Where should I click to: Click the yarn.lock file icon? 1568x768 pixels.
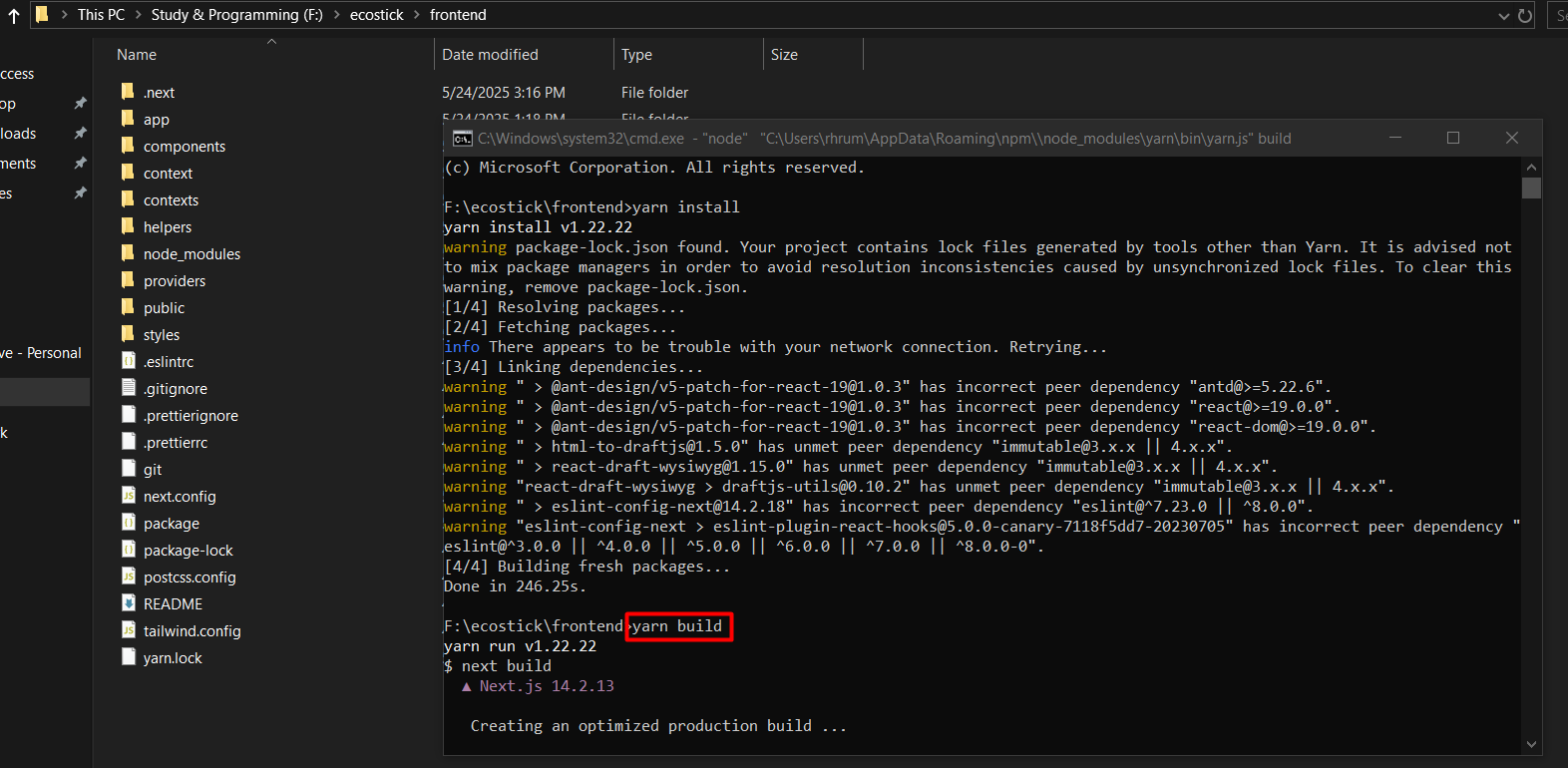pos(128,657)
